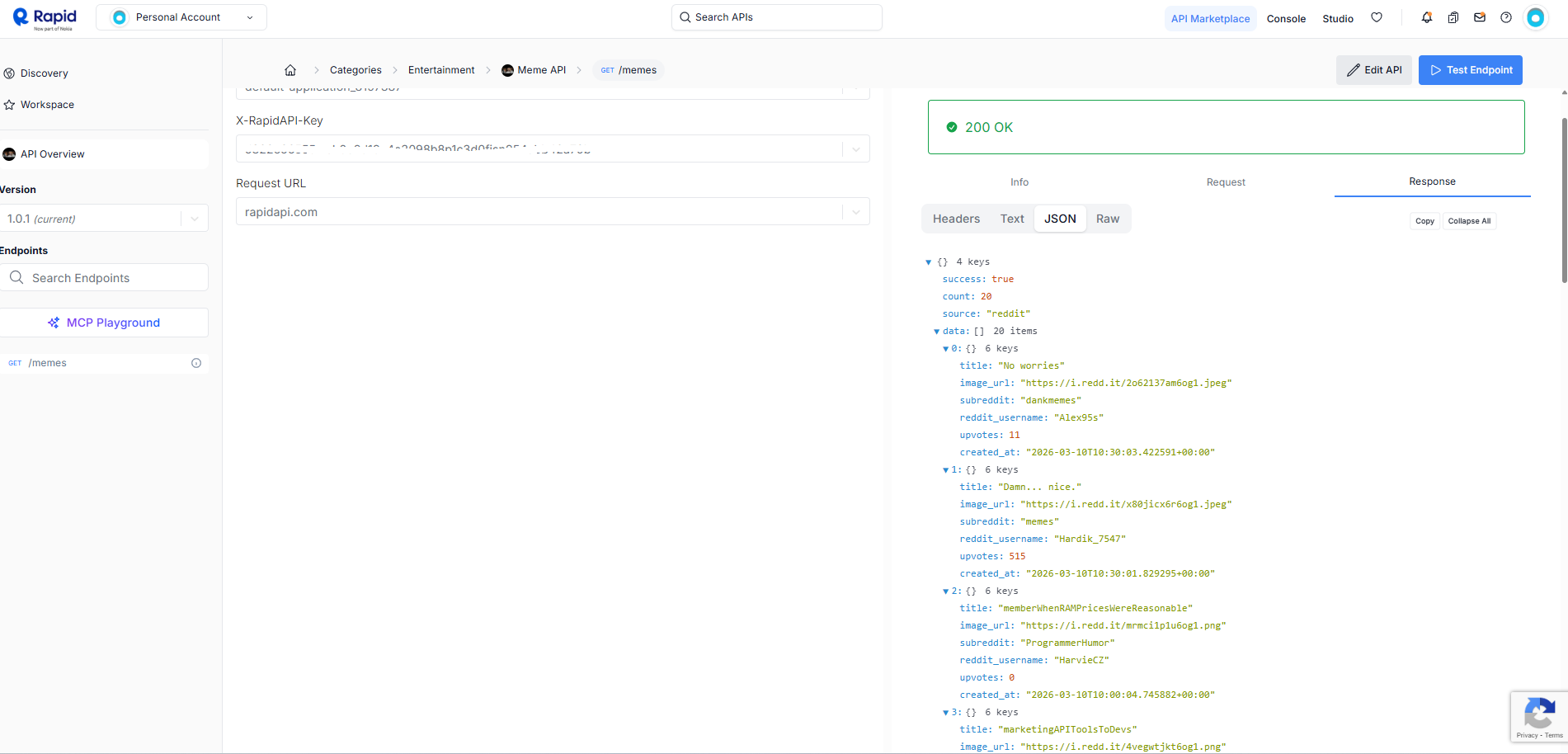Image resolution: width=1568 pixels, height=754 pixels.
Task: Click the Rapid logo
Action: (x=45, y=18)
